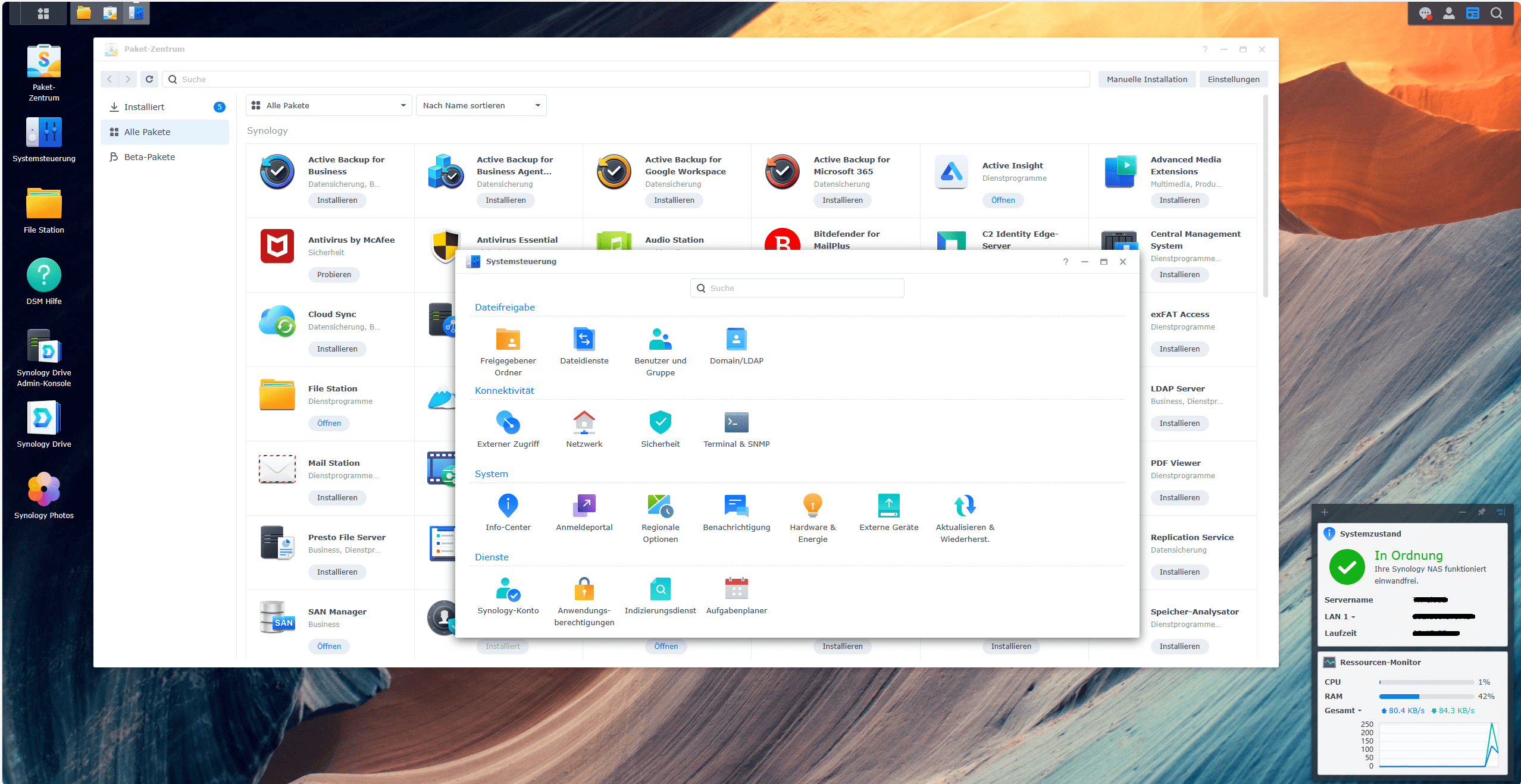Open SAN Manager package

pyautogui.click(x=328, y=647)
